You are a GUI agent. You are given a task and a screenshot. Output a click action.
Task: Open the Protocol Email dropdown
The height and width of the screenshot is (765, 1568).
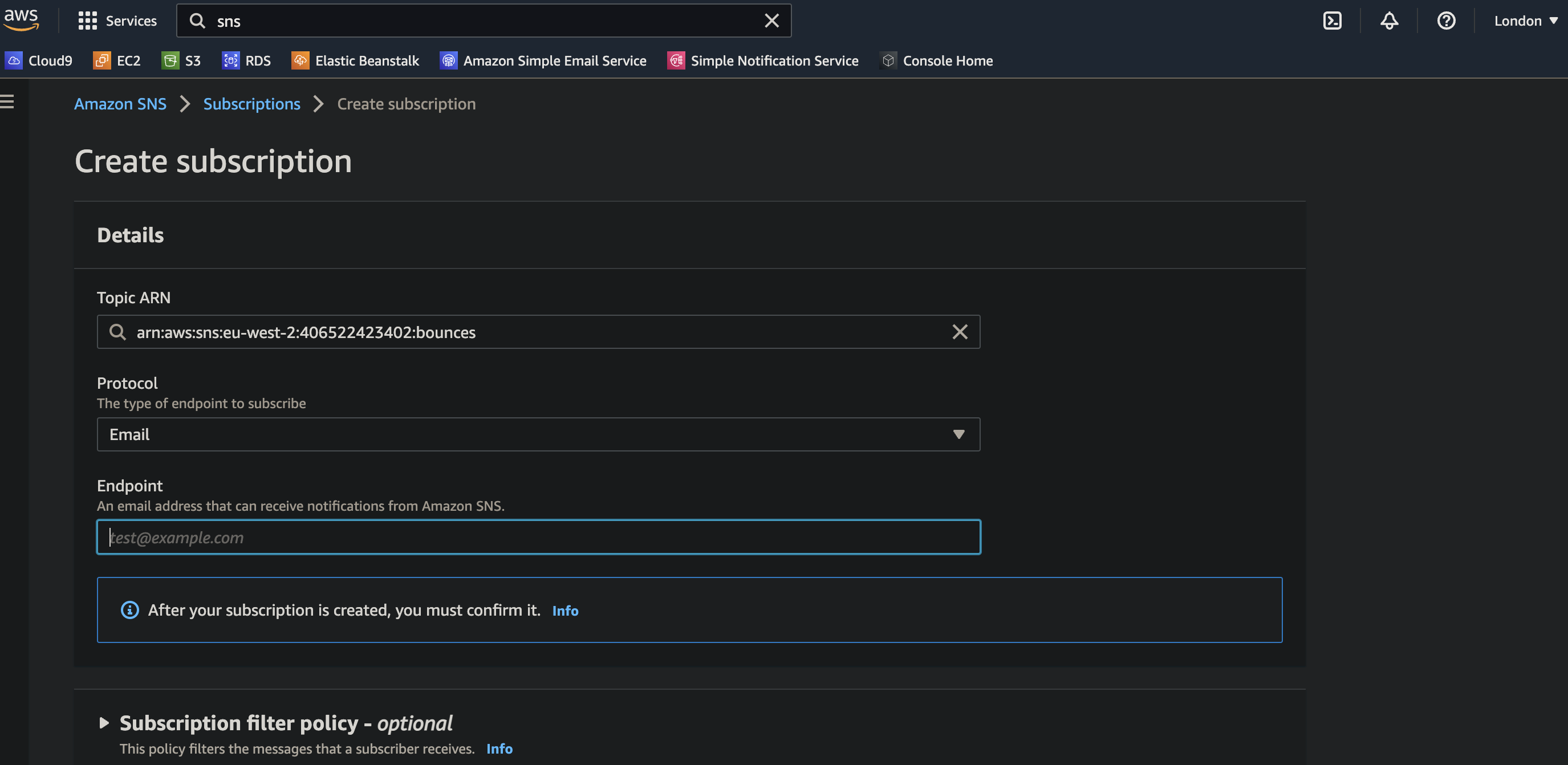coord(538,434)
